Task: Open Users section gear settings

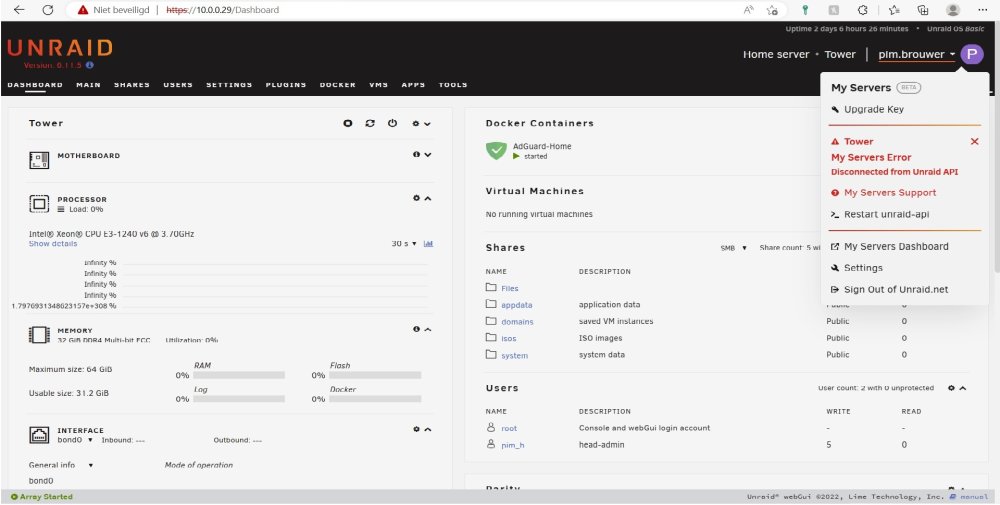Action: tap(952, 388)
